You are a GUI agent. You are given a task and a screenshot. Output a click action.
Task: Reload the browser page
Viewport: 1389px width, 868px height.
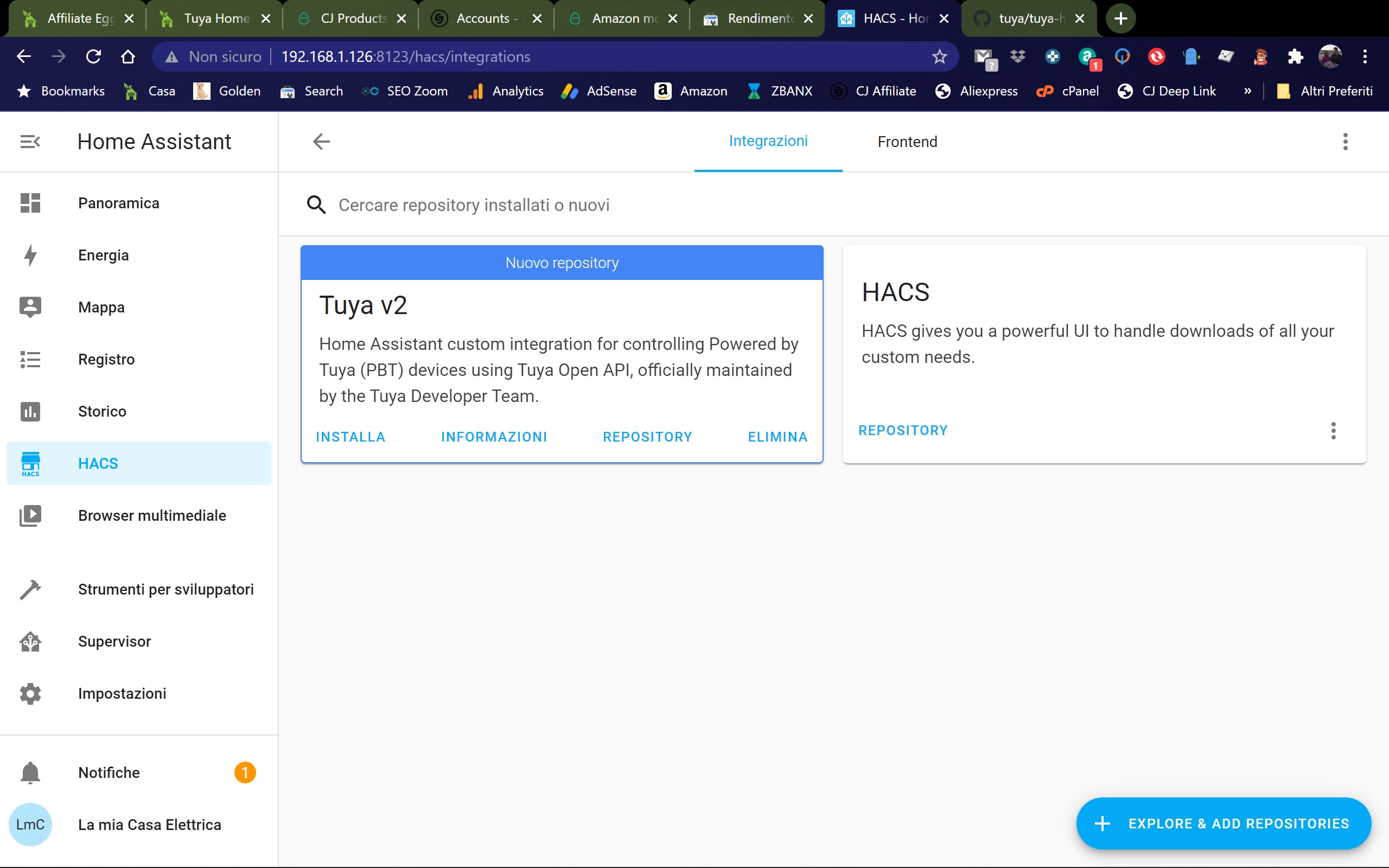[x=93, y=56]
